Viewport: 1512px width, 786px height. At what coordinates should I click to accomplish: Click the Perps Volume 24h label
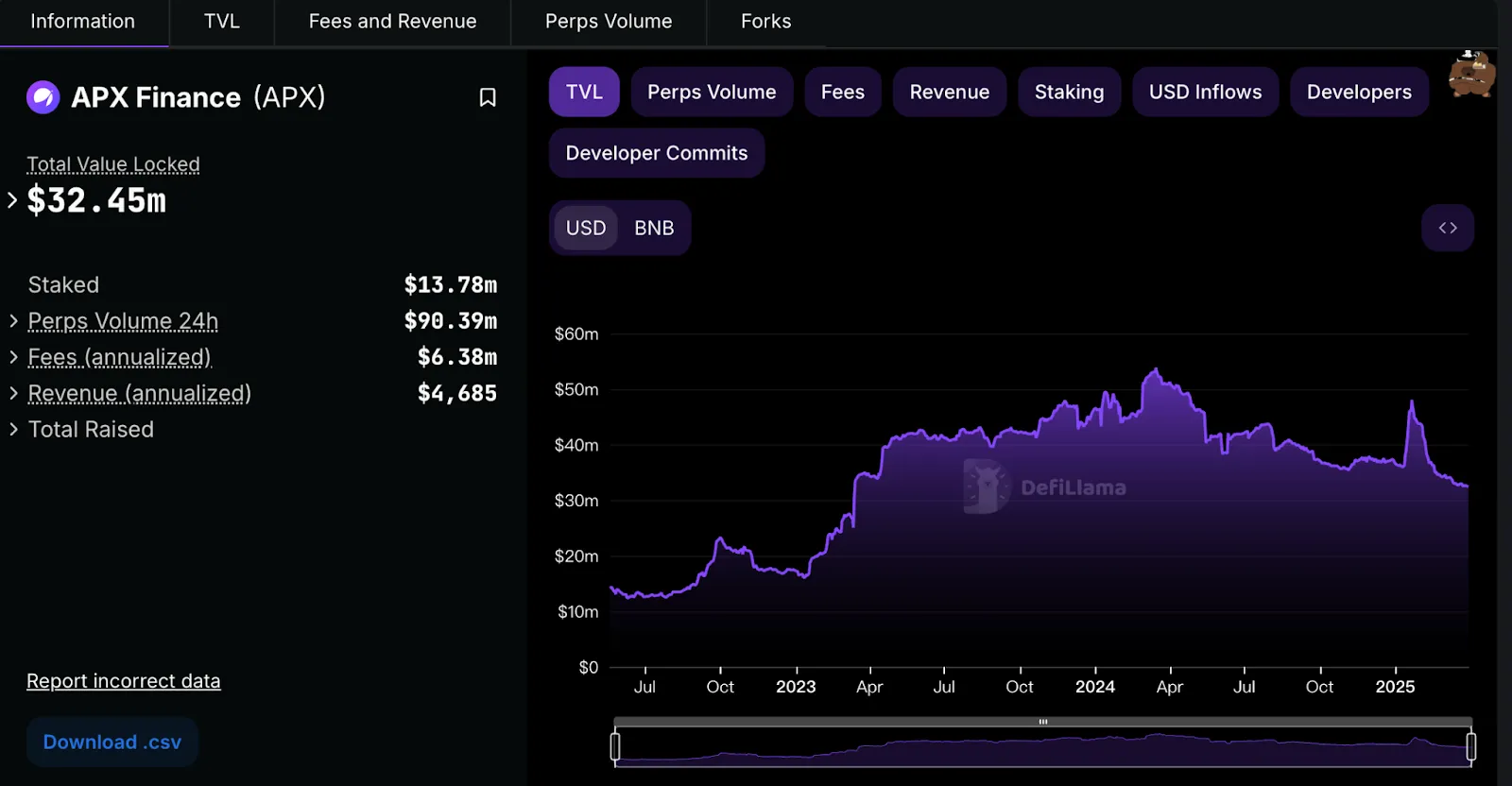[123, 321]
